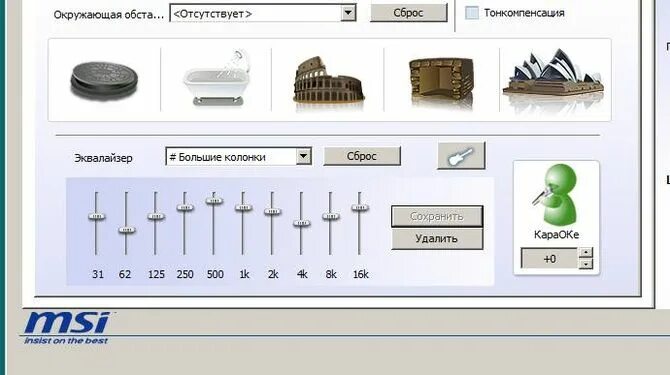Click the 4k equalizer slider handle

click(301, 223)
